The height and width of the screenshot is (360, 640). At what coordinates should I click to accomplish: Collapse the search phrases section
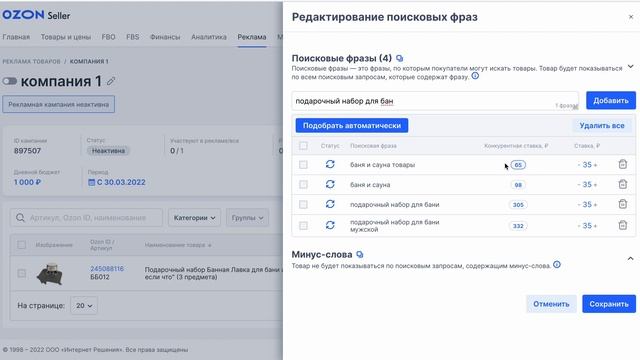pyautogui.click(x=631, y=67)
